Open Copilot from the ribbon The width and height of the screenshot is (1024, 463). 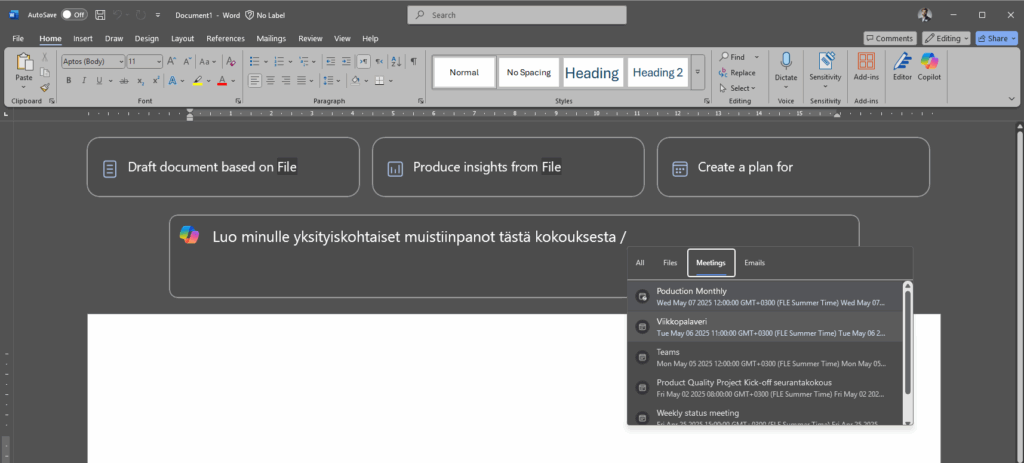pyautogui.click(x=929, y=67)
